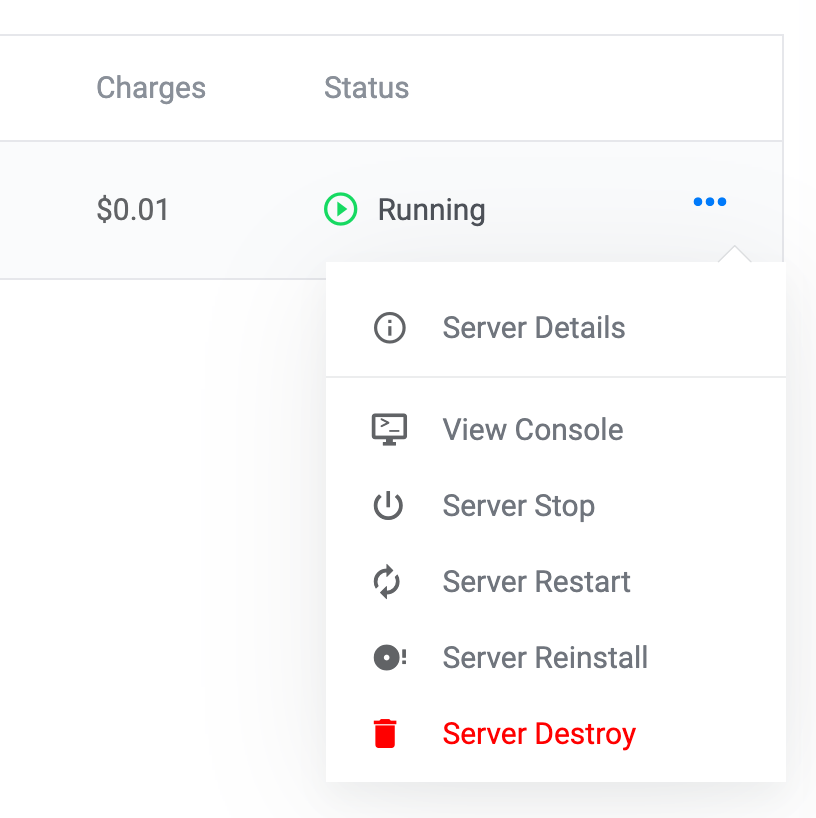Click the Status column header
This screenshot has height=818, width=816.
click(366, 88)
